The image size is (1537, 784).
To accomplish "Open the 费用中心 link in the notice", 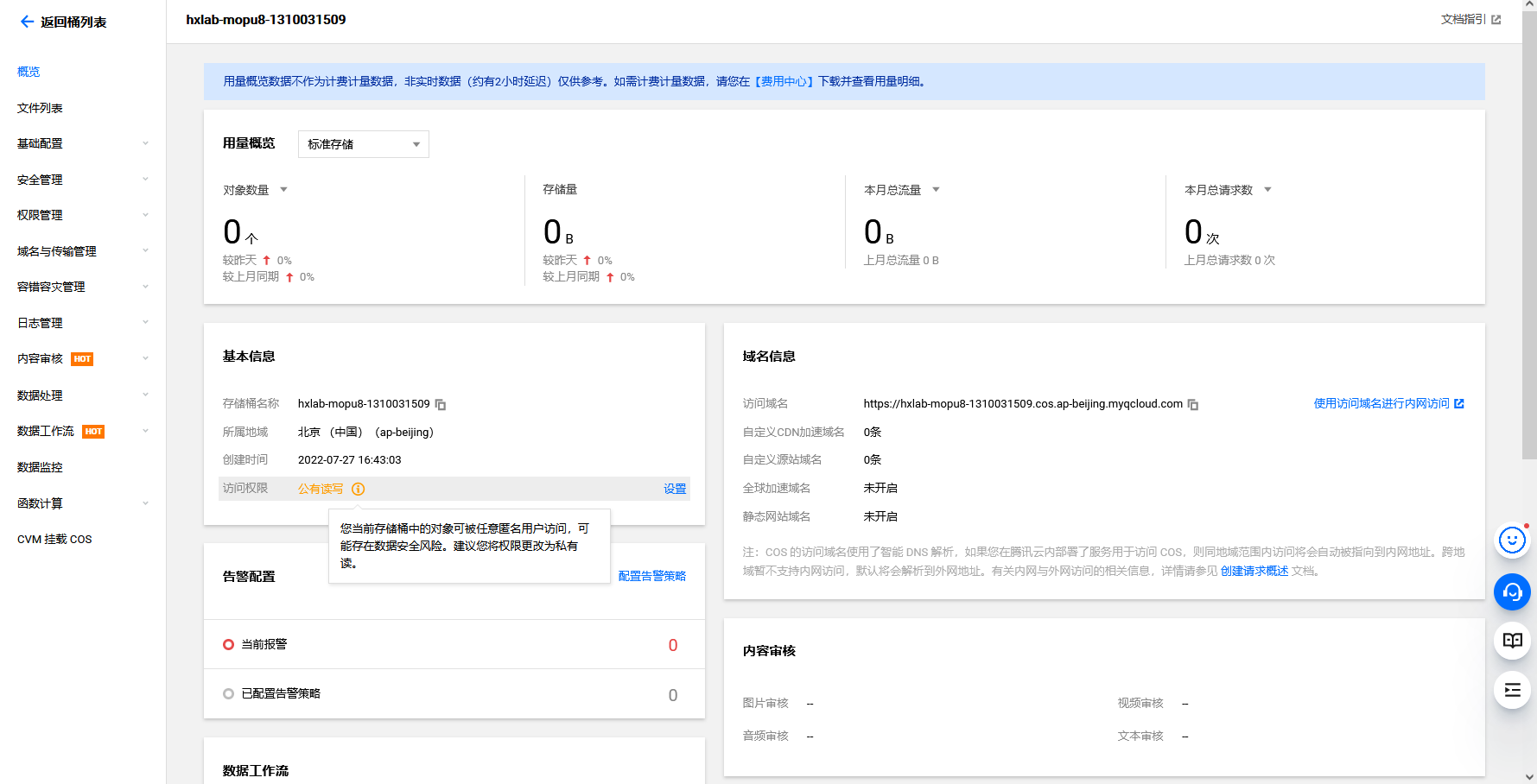I will point(784,81).
